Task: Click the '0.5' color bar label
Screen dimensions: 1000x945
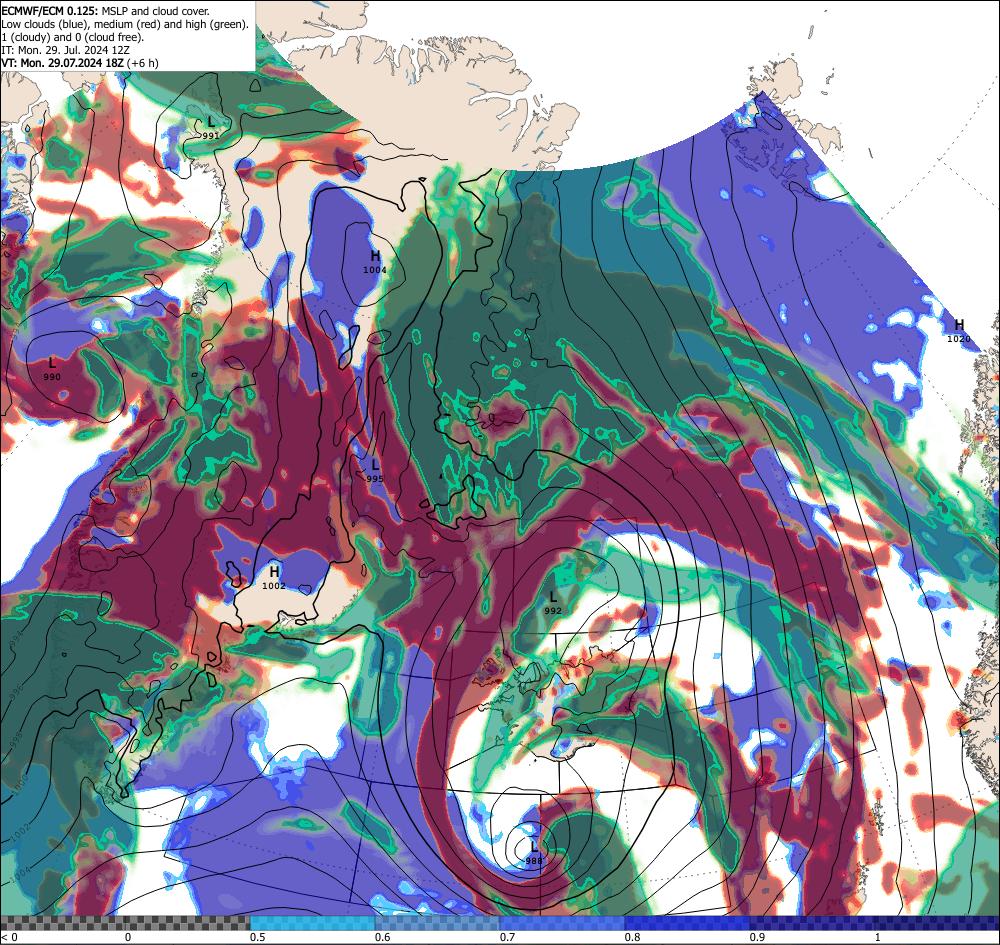Action: (x=258, y=937)
